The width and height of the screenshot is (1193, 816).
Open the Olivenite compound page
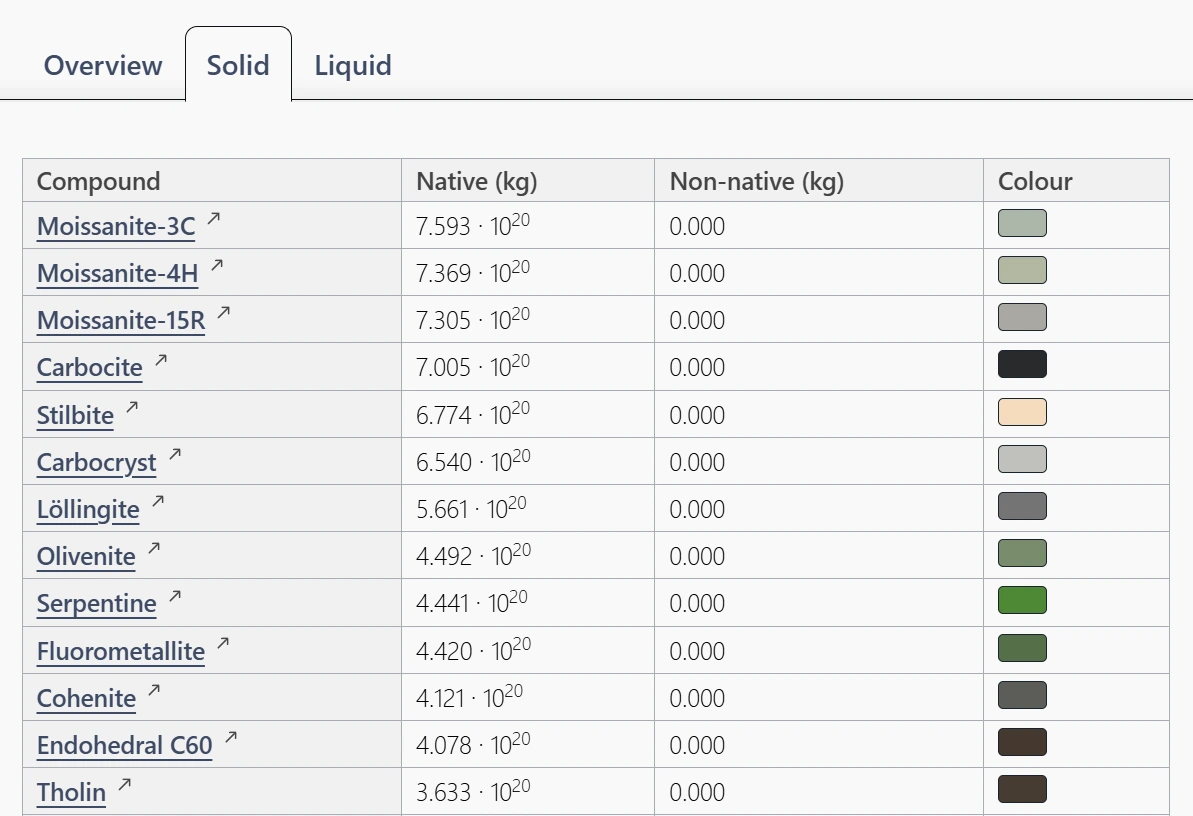tap(86, 556)
